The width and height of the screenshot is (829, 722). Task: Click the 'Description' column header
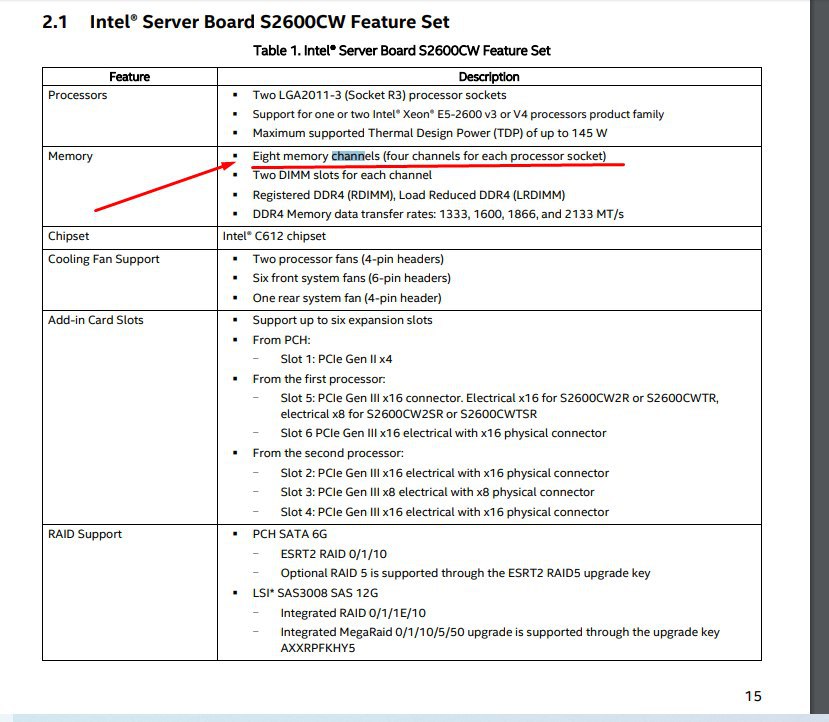(489, 77)
